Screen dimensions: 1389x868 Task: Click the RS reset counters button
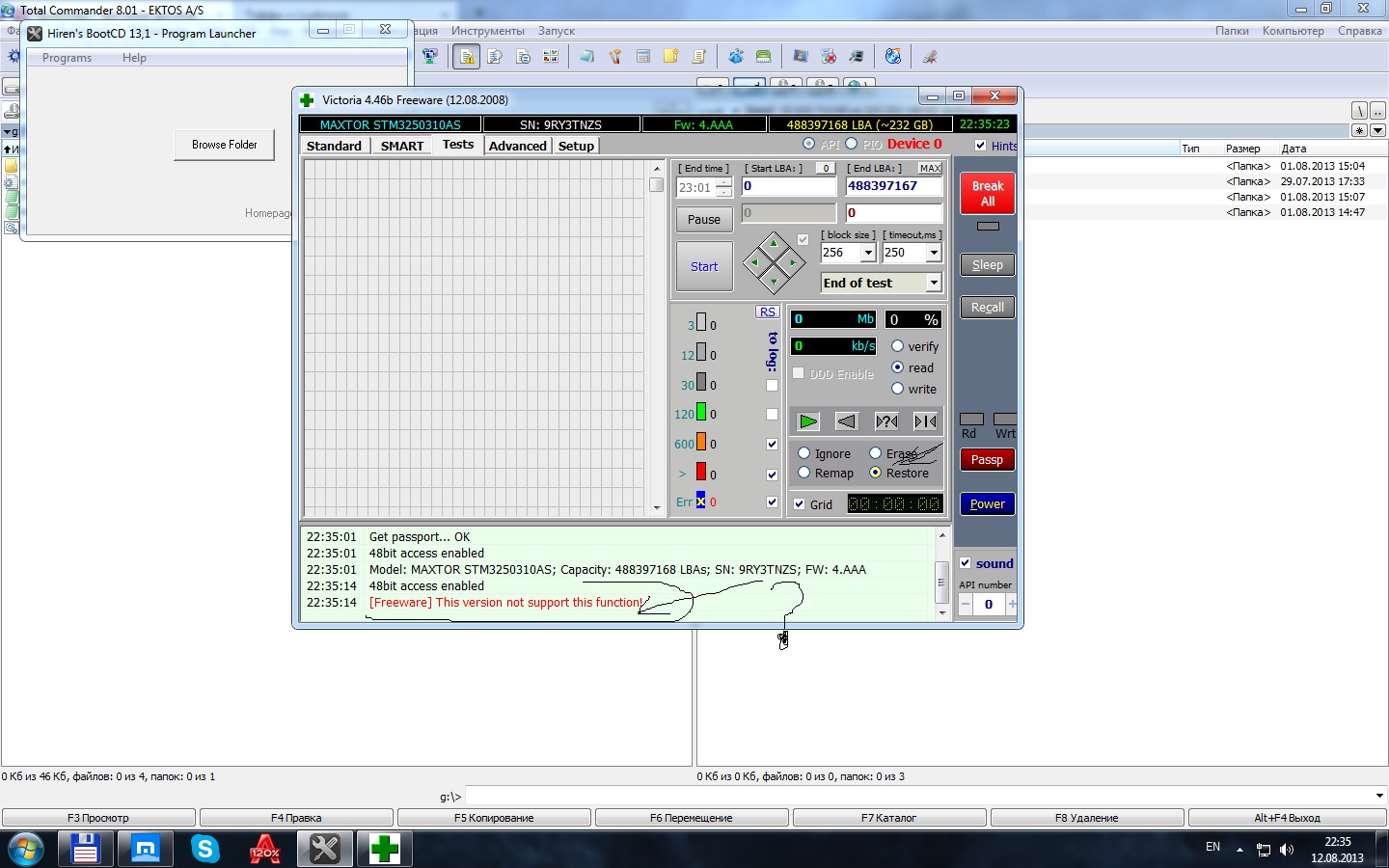[x=767, y=312]
